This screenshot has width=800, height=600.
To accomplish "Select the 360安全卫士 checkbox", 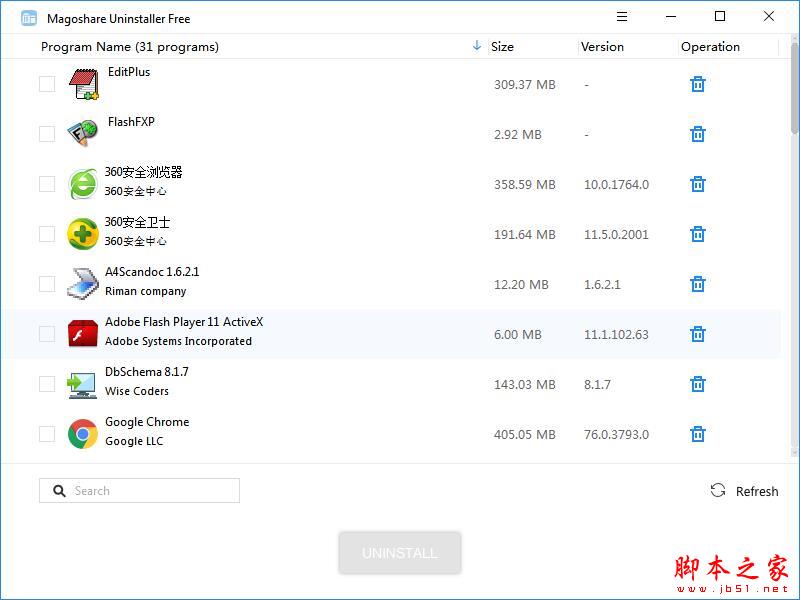I will click(47, 234).
